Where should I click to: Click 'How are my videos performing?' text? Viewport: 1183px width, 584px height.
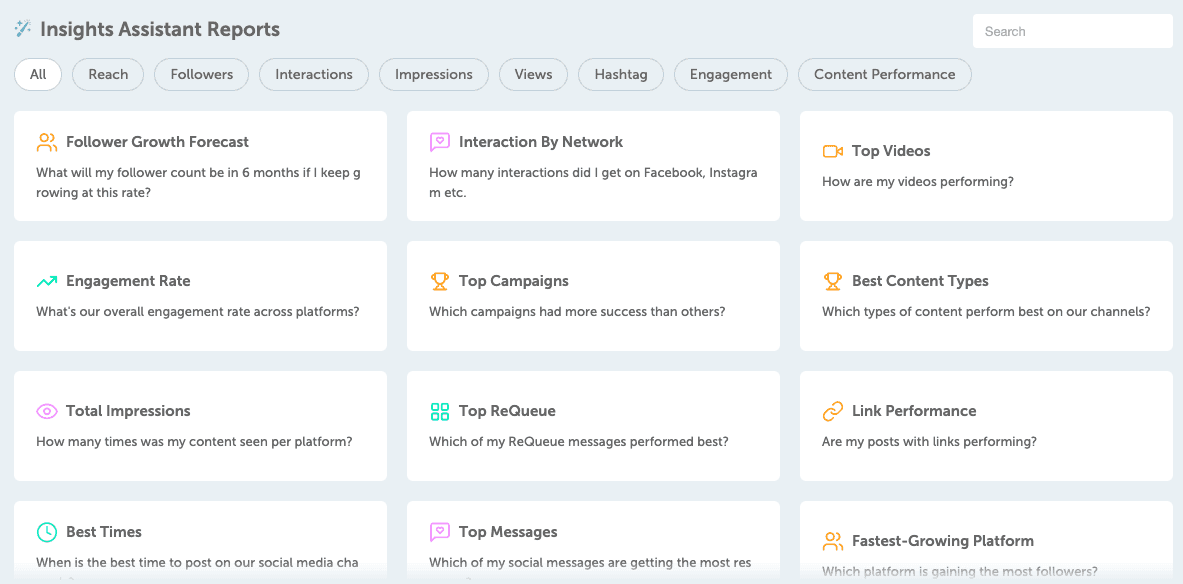tap(917, 182)
